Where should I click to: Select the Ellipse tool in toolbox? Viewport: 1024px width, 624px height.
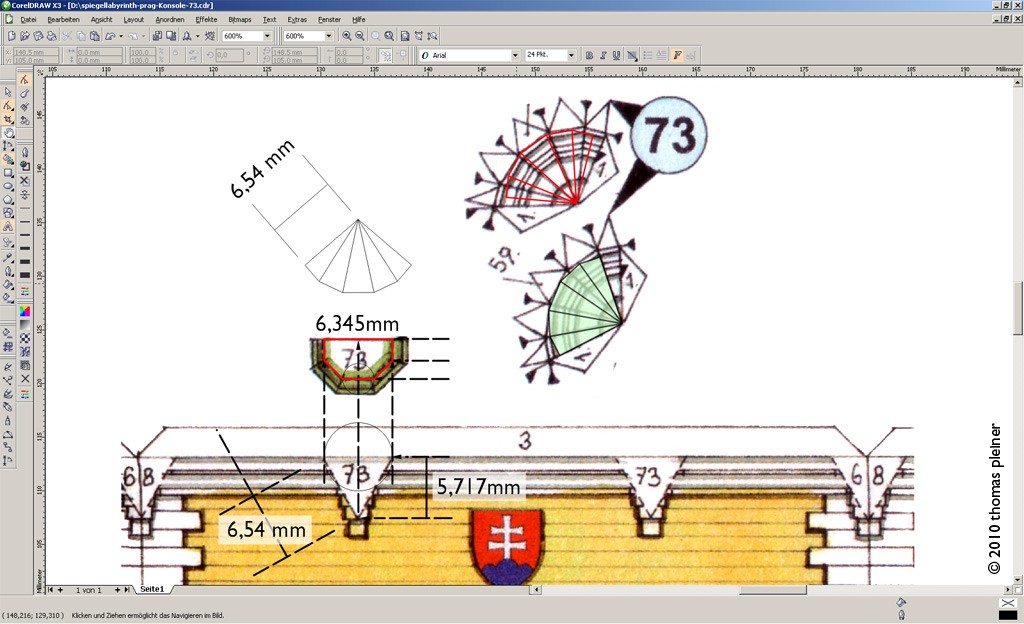tap(8, 186)
